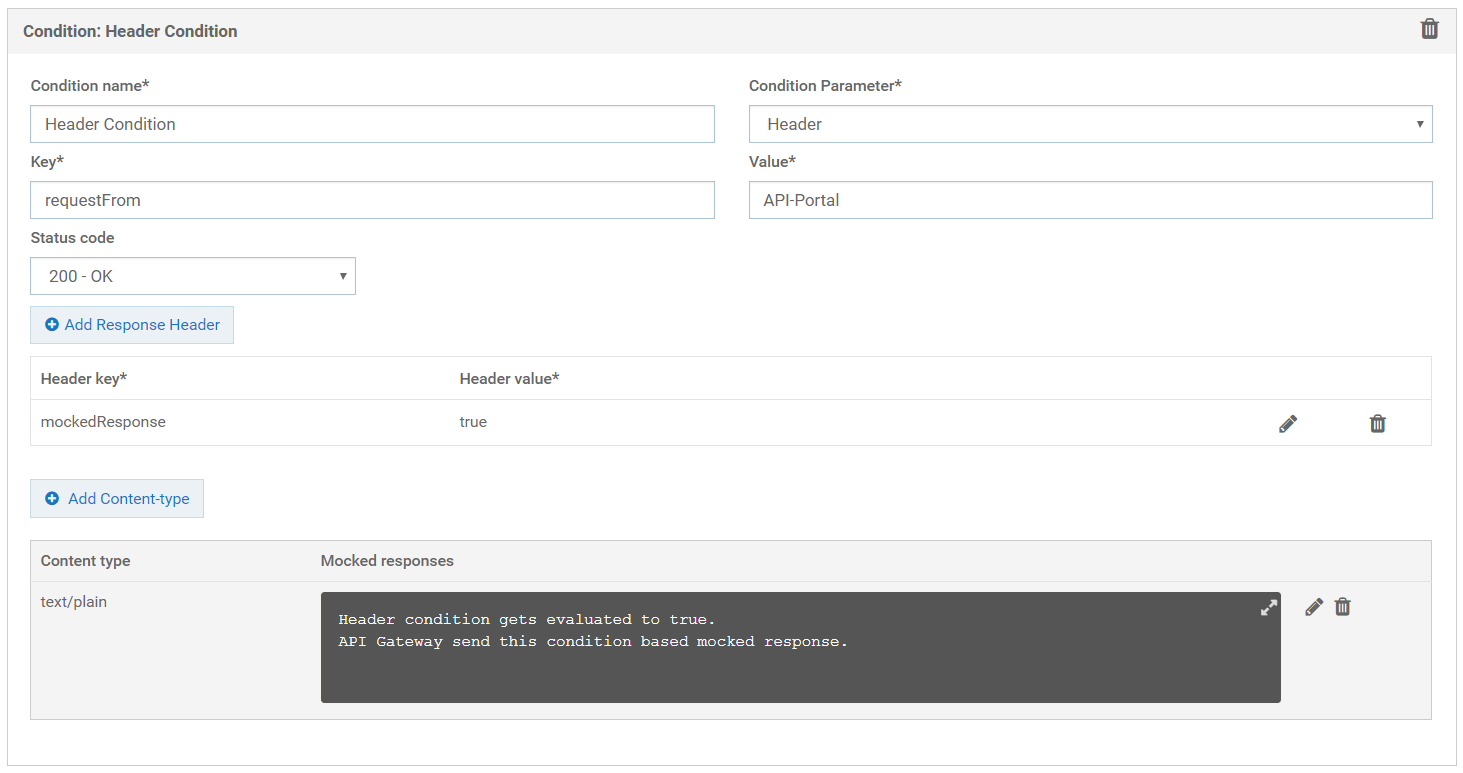The width and height of the screenshot is (1463, 773).
Task: Edit the text/plain mocked response
Action: pyautogui.click(x=1314, y=607)
